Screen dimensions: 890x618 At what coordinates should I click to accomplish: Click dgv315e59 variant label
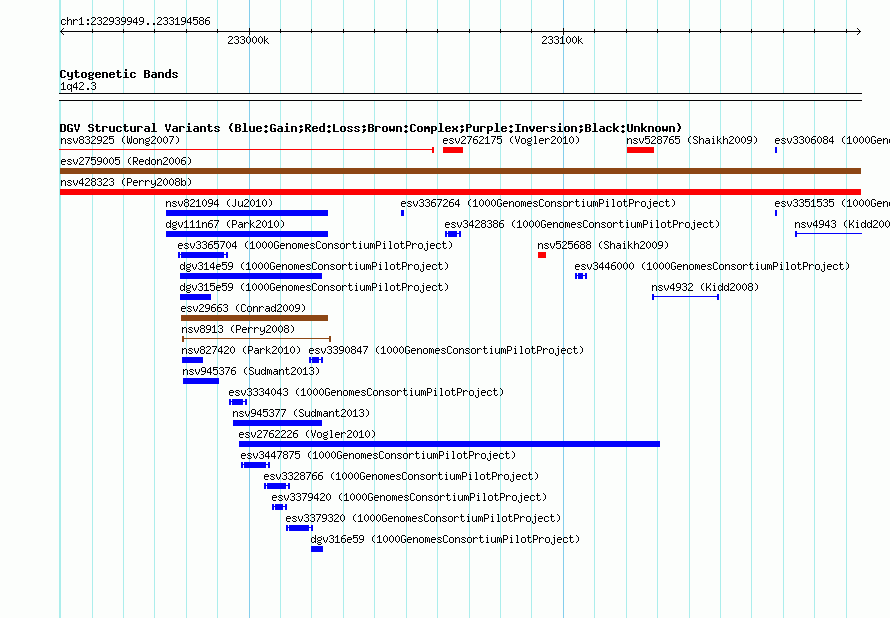coord(314,287)
